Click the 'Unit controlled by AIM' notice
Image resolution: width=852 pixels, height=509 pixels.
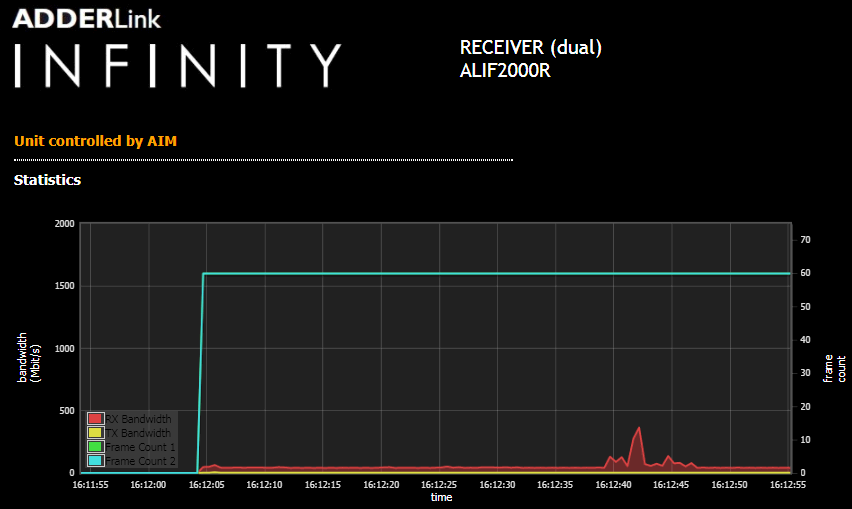coord(96,141)
